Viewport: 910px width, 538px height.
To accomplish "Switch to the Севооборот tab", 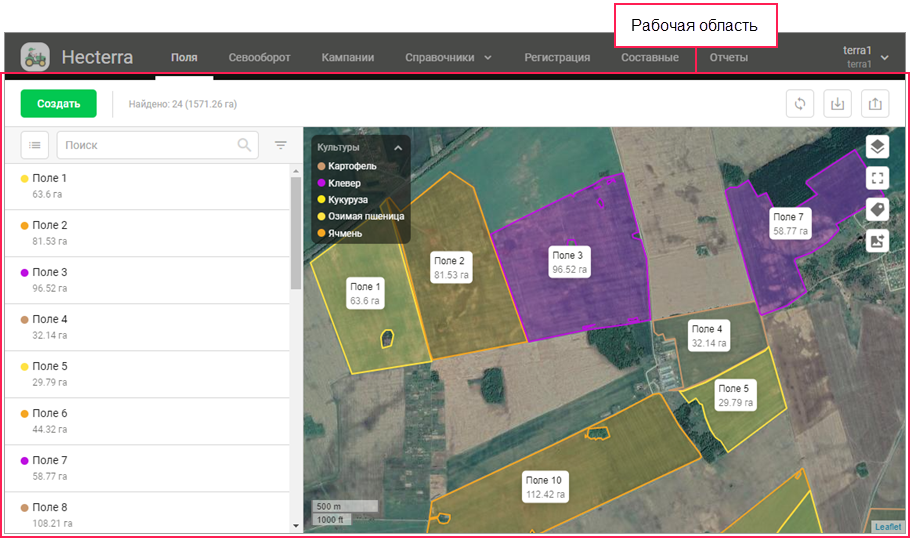I will coord(259,58).
